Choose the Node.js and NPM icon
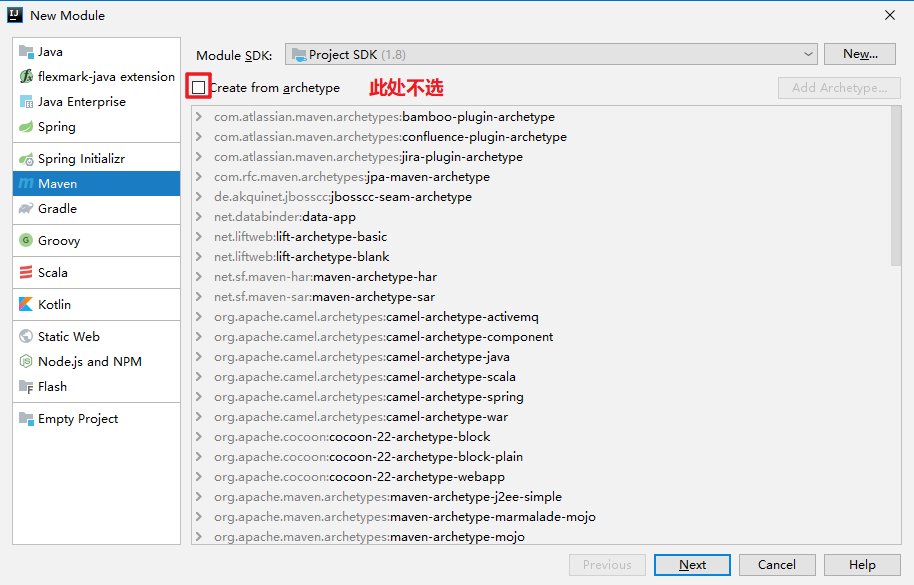914x585 pixels. (26, 361)
